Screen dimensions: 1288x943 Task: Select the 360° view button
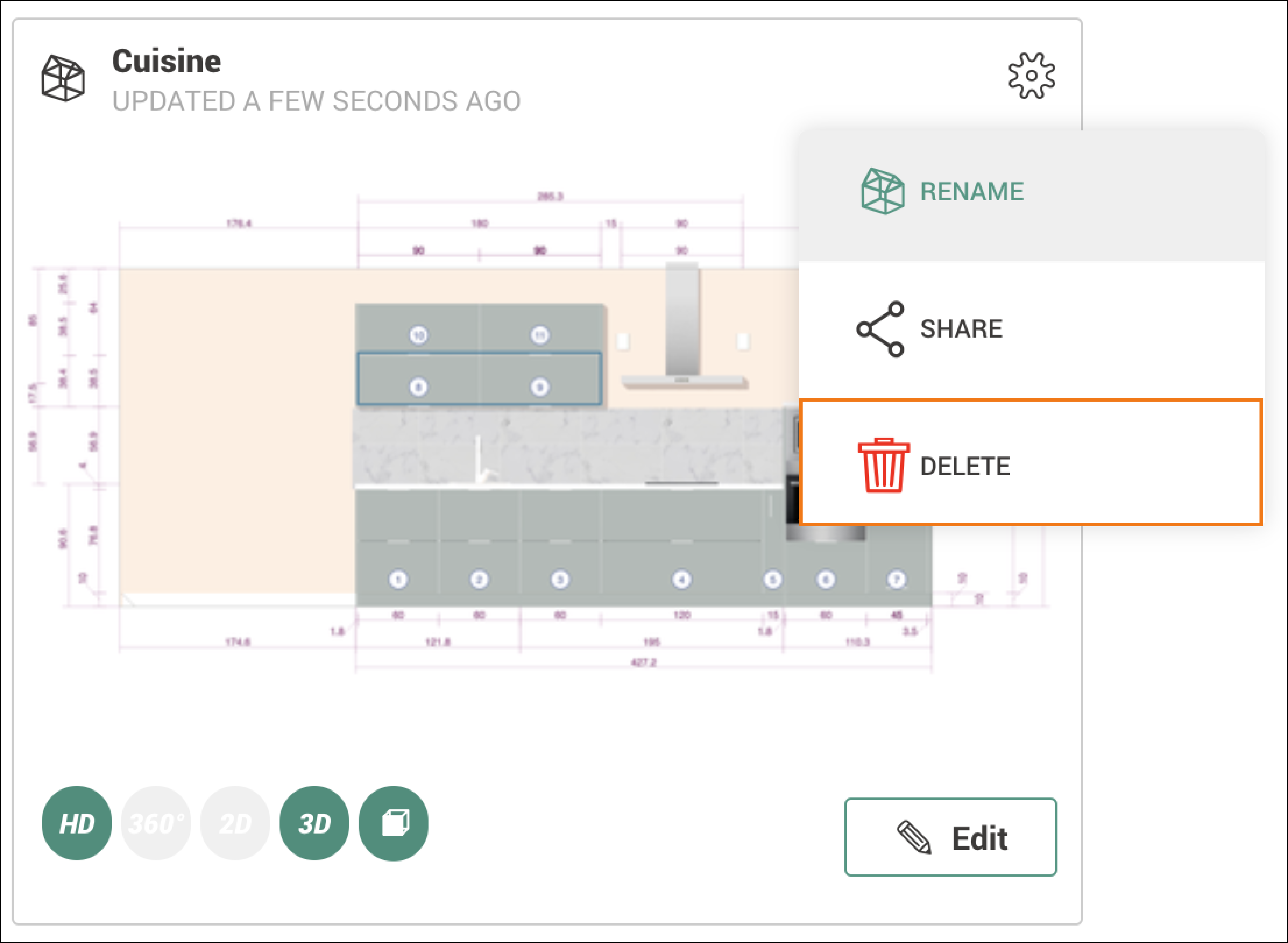click(x=156, y=823)
